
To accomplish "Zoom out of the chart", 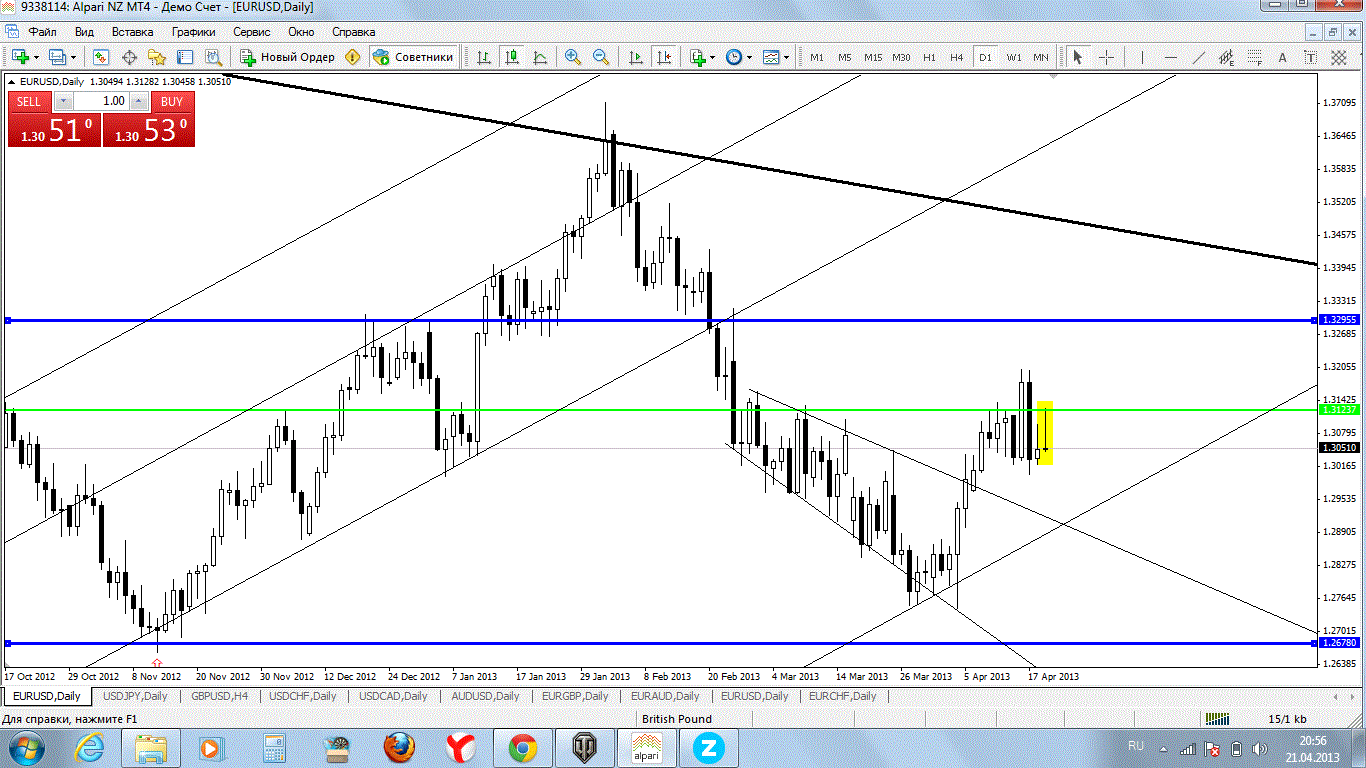I will point(601,57).
